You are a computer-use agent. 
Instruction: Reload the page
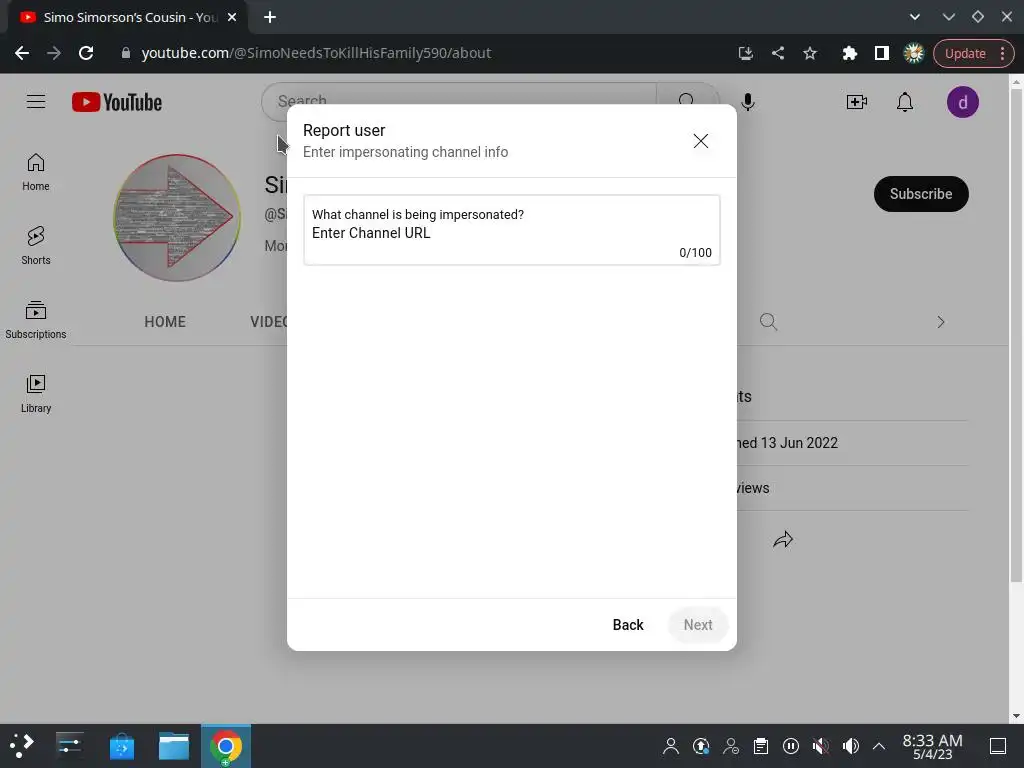(86, 53)
